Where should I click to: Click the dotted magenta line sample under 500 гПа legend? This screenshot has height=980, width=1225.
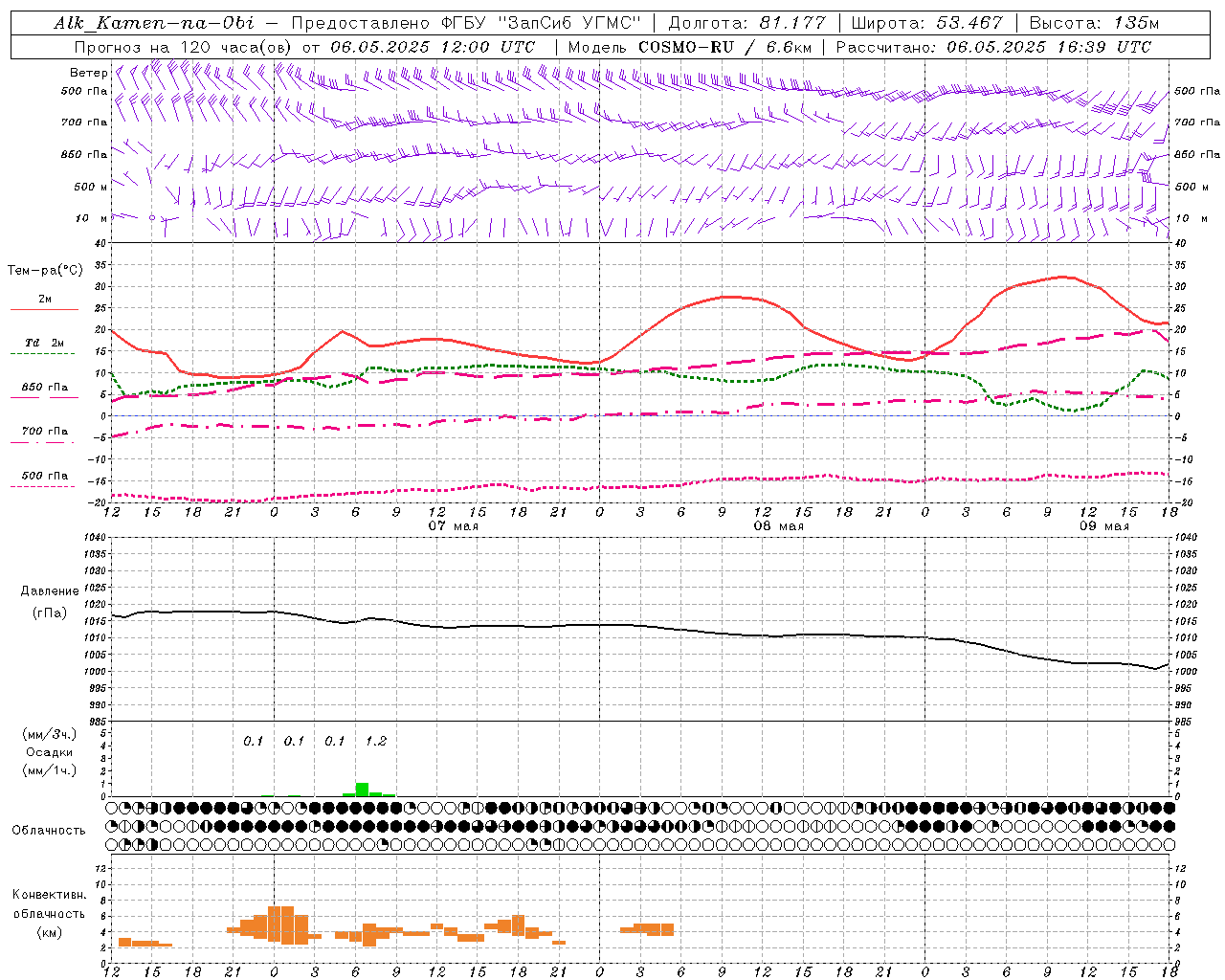[43, 486]
